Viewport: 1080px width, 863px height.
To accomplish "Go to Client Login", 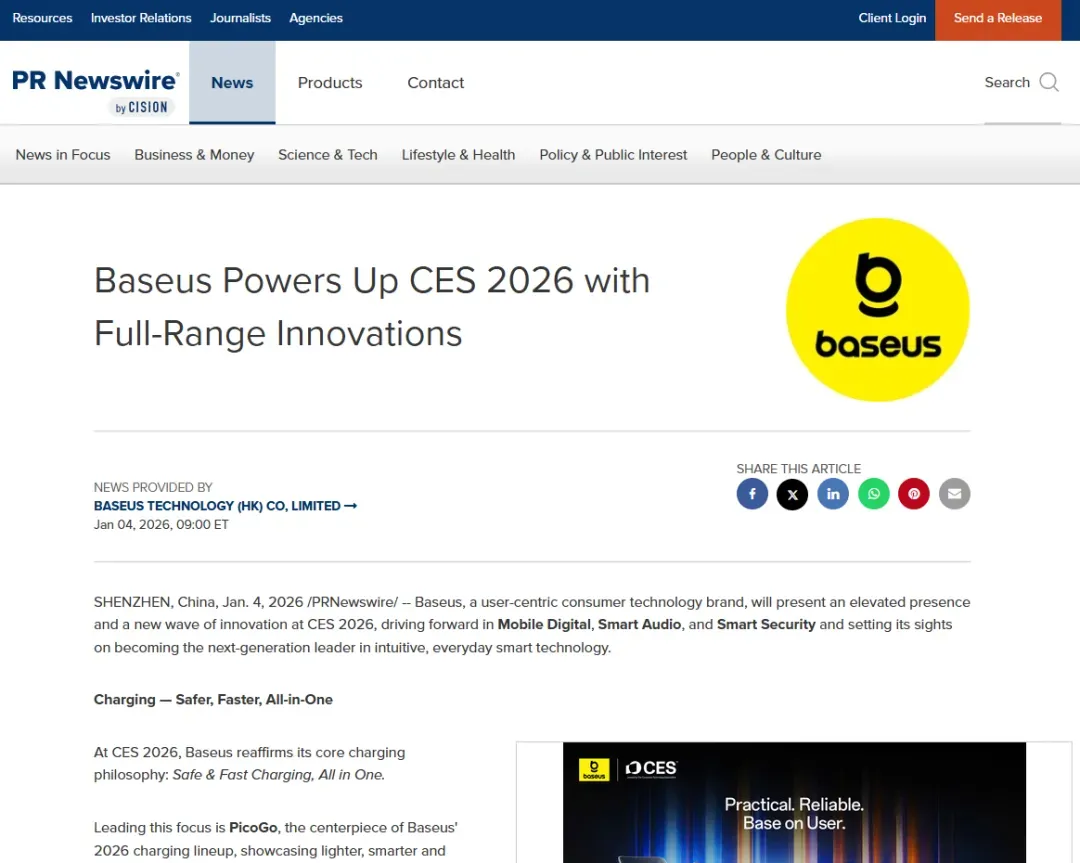I will click(892, 19).
